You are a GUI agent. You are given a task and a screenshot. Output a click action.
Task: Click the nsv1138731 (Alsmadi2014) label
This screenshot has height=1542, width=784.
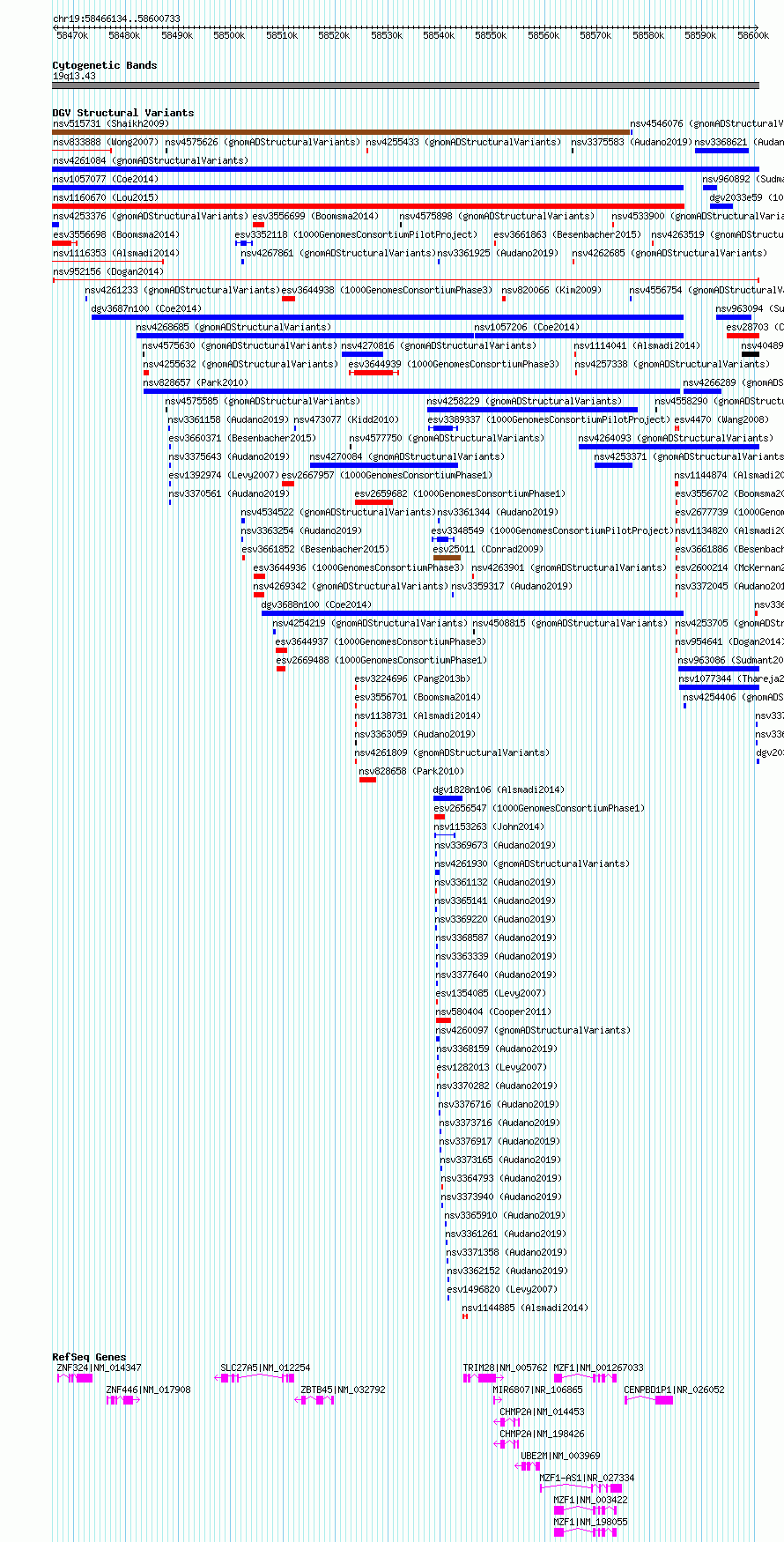point(418,715)
